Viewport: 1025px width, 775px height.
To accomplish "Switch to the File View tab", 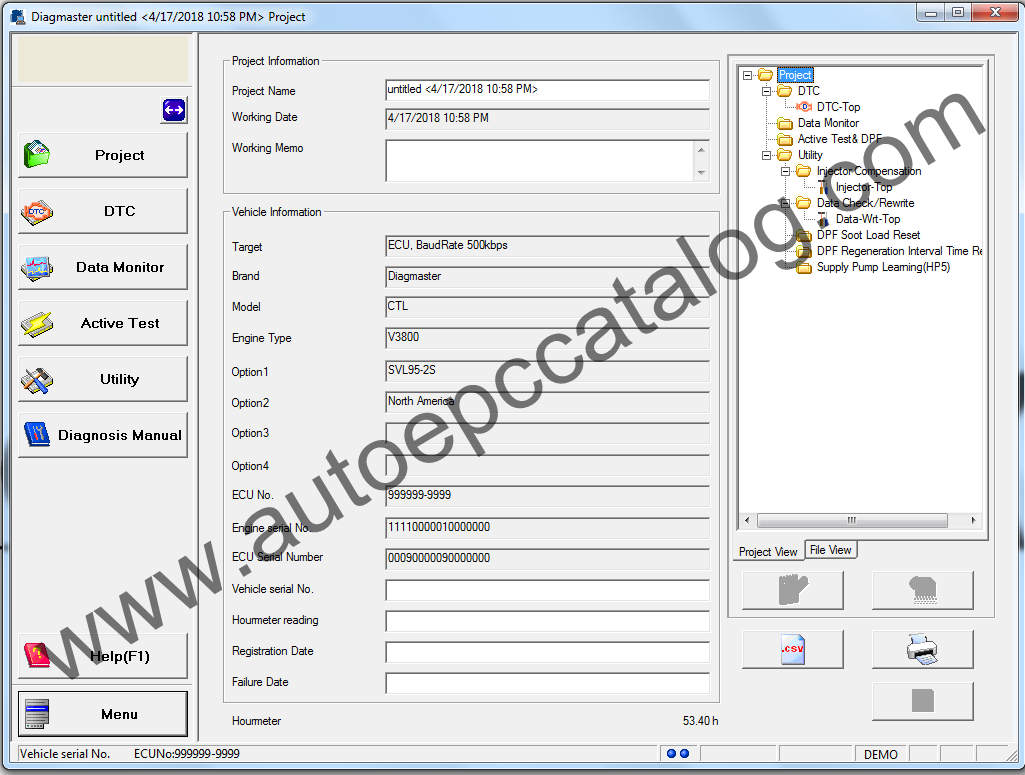I will (x=830, y=549).
